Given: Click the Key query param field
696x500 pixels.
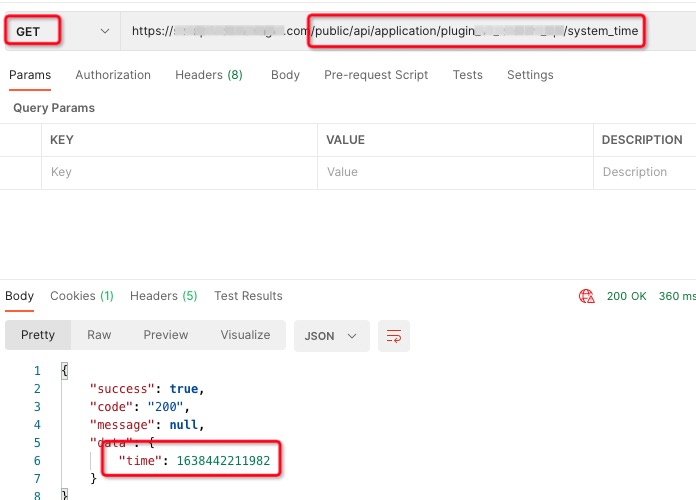Looking at the screenshot, I should tap(180, 172).
